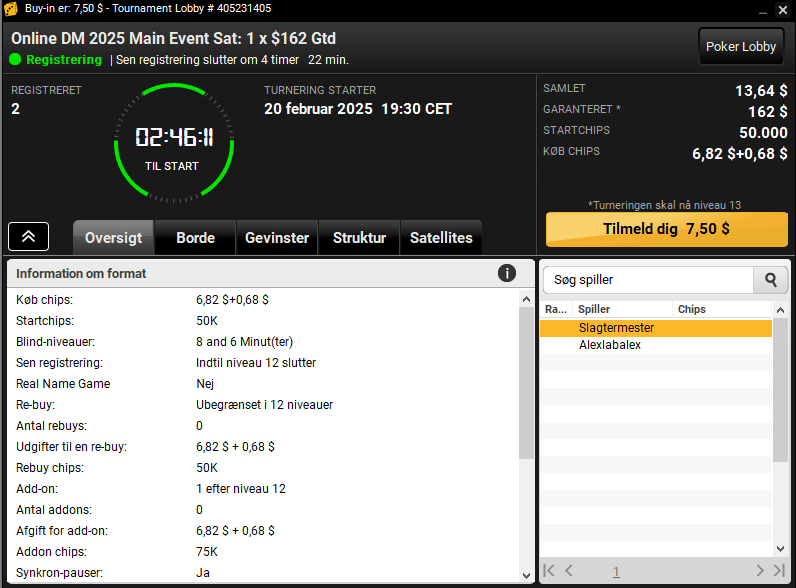Screen dimensions: 796x588
Task: Show the Struktur tab
Action: tap(359, 238)
